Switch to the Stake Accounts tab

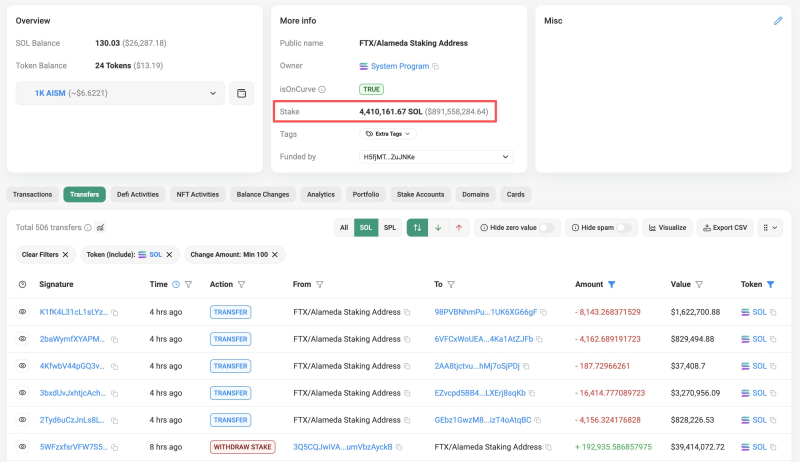pyautogui.click(x=421, y=195)
